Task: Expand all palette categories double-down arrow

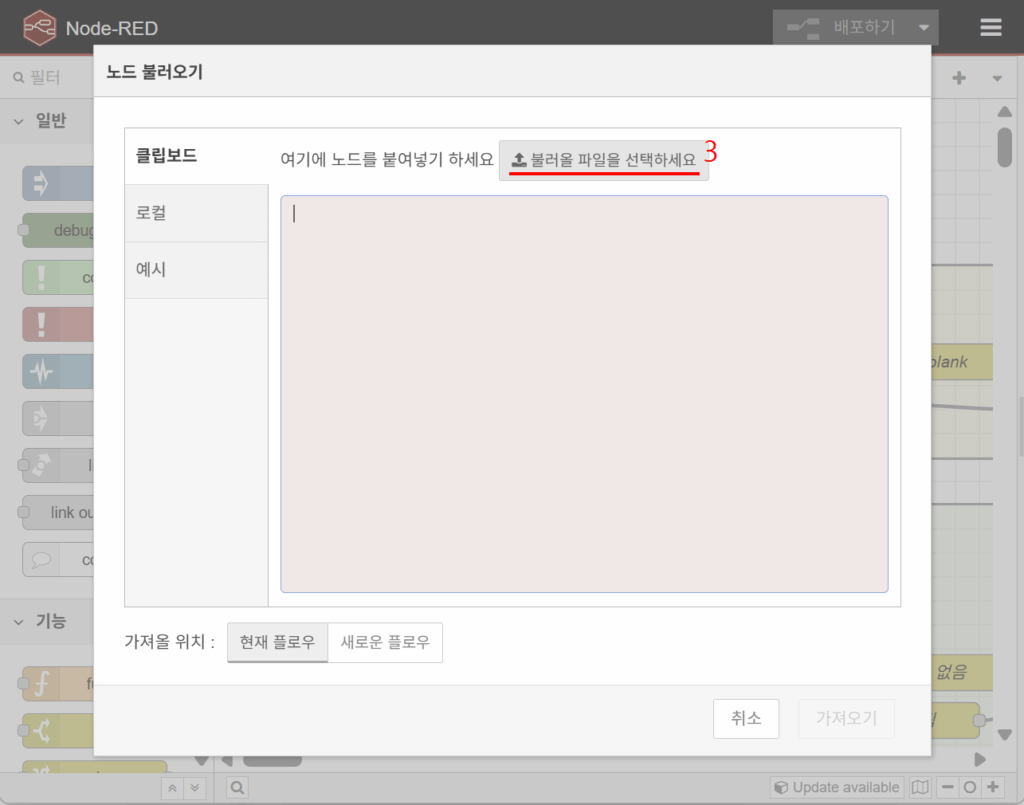Action: [195, 789]
